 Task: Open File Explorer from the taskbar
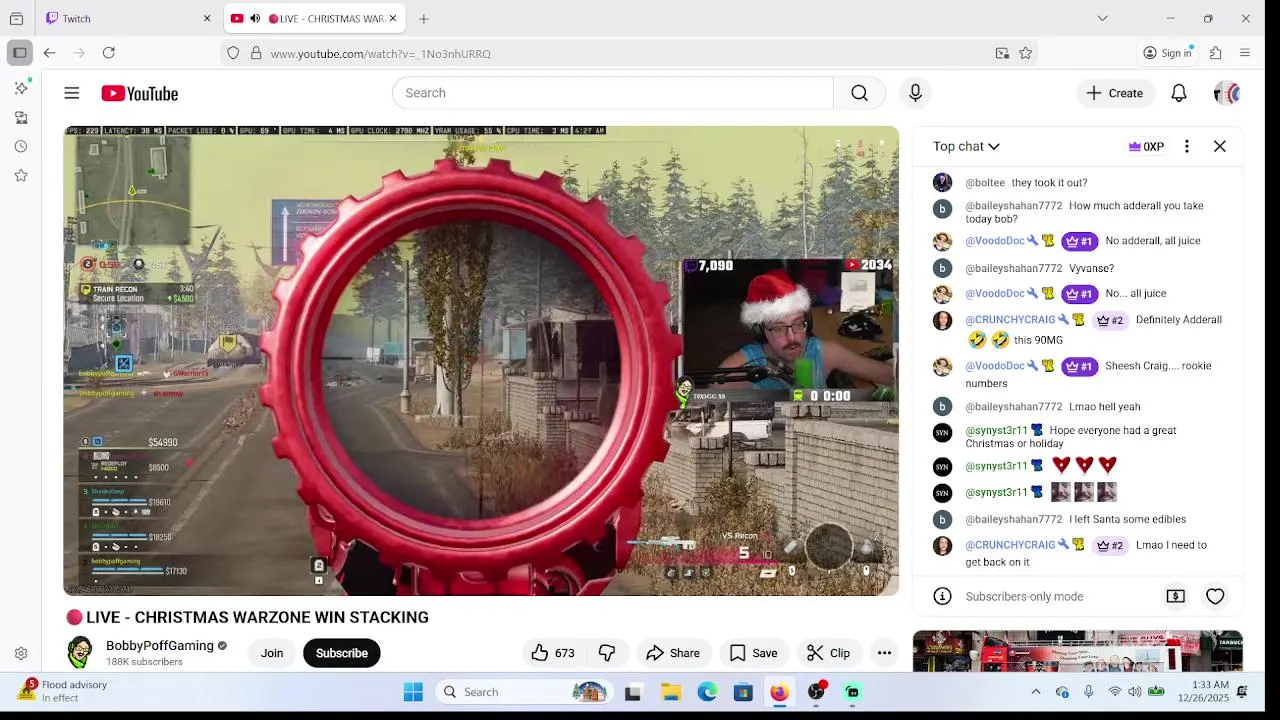pyautogui.click(x=671, y=692)
